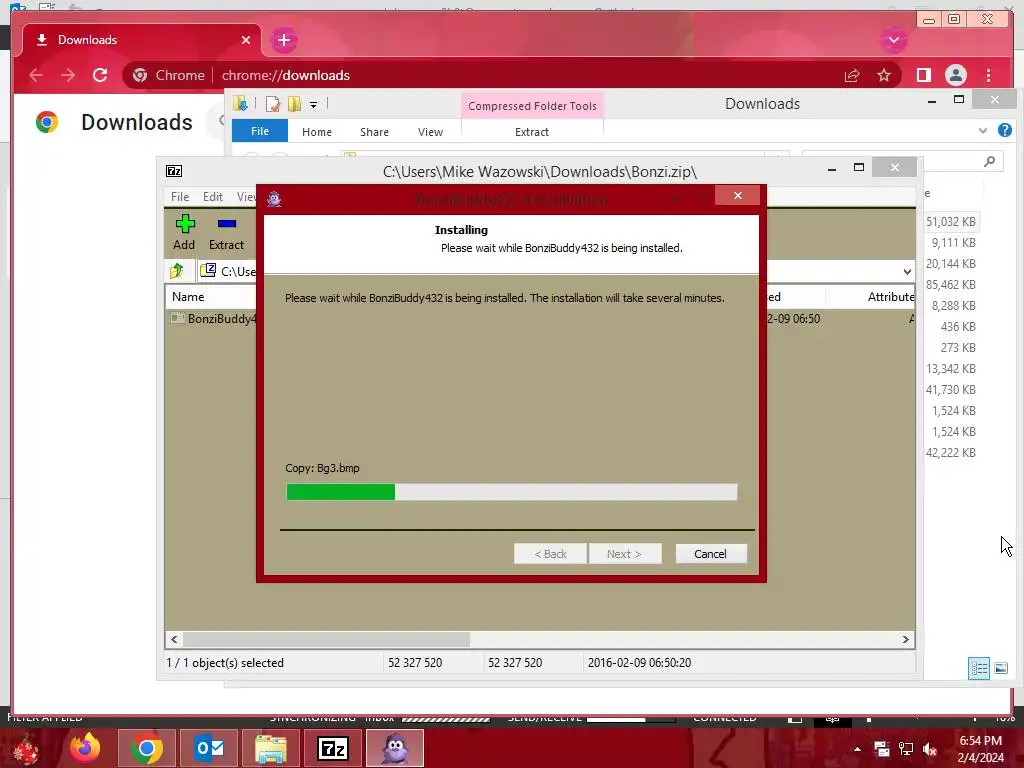This screenshot has height=768, width=1024.
Task: Go forward in Chrome
Action: click(68, 75)
